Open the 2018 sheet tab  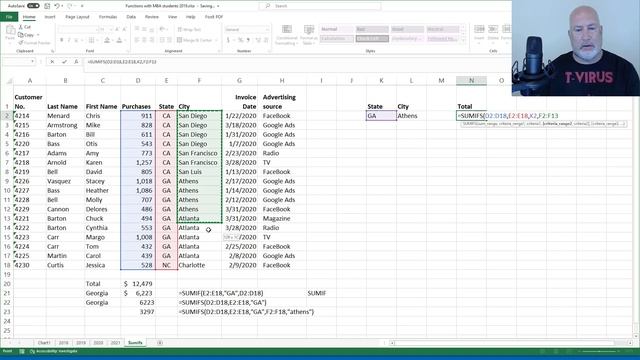pyautogui.click(x=63, y=343)
